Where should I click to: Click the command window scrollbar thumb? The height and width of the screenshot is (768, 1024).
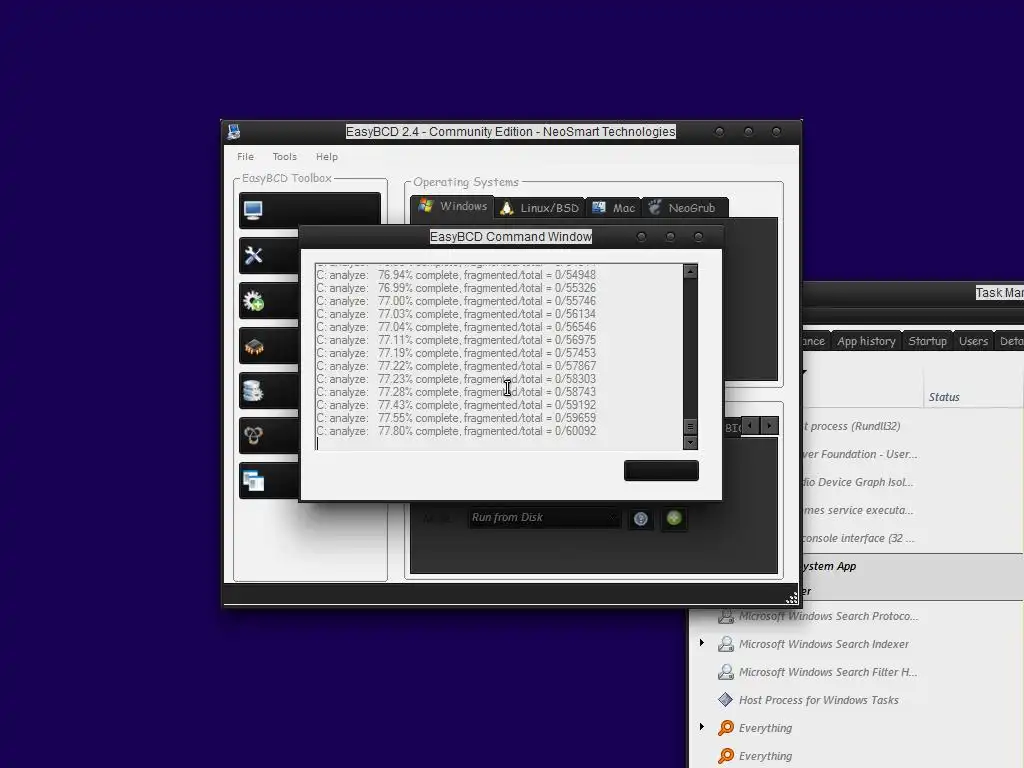(x=690, y=427)
